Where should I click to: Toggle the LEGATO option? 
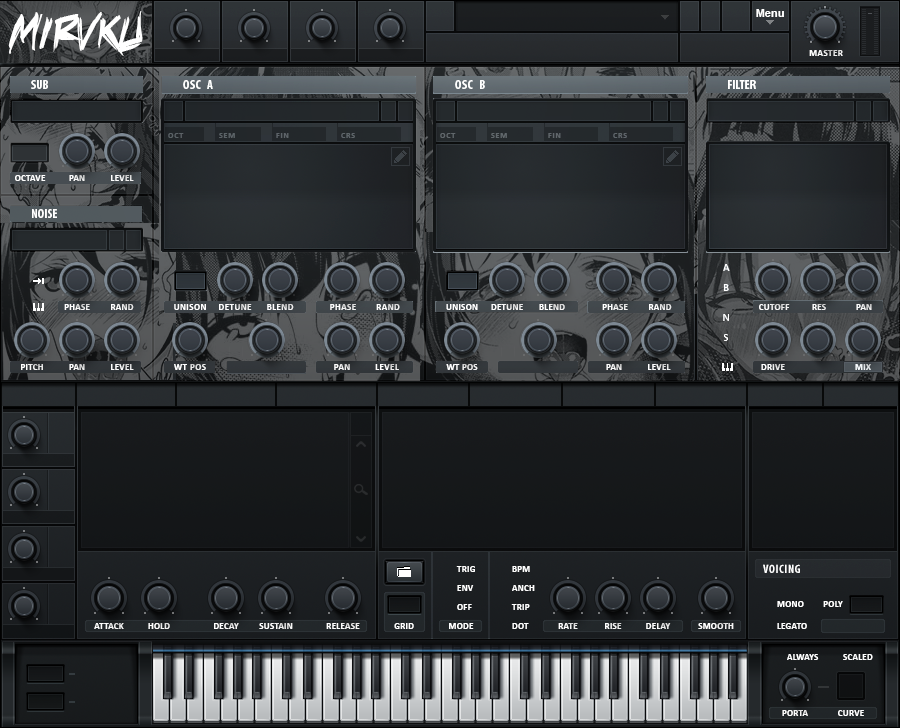(x=791, y=626)
